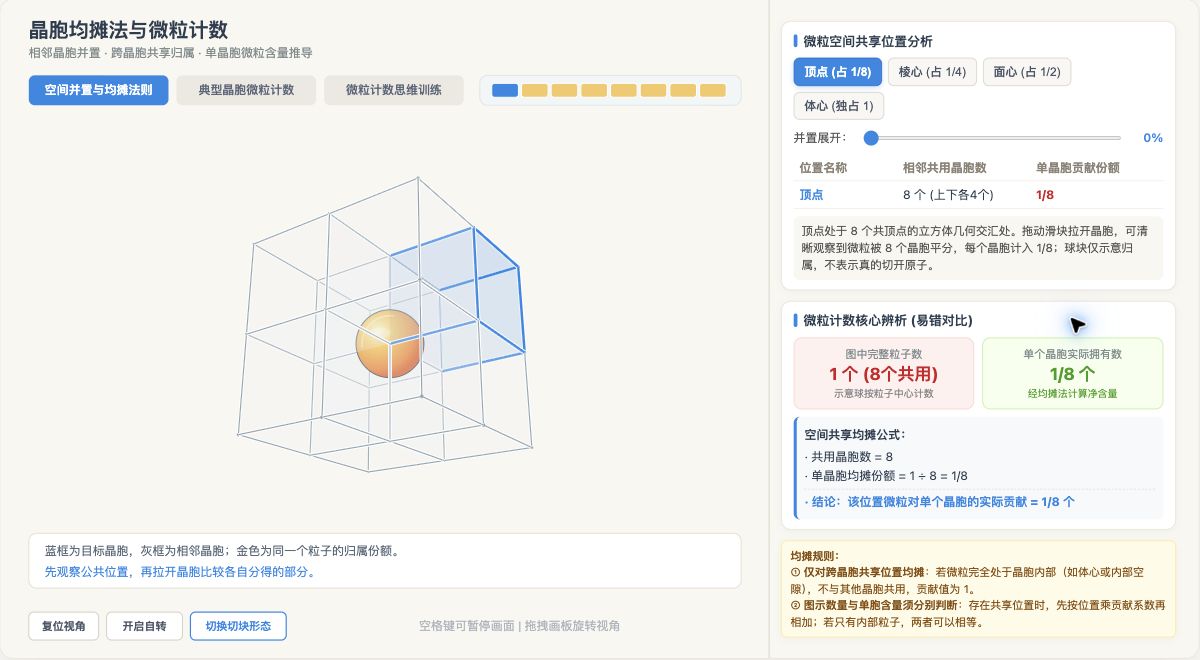Click the blue hint 先观察公共位置 text
The width and height of the screenshot is (1200, 660).
coord(180,572)
